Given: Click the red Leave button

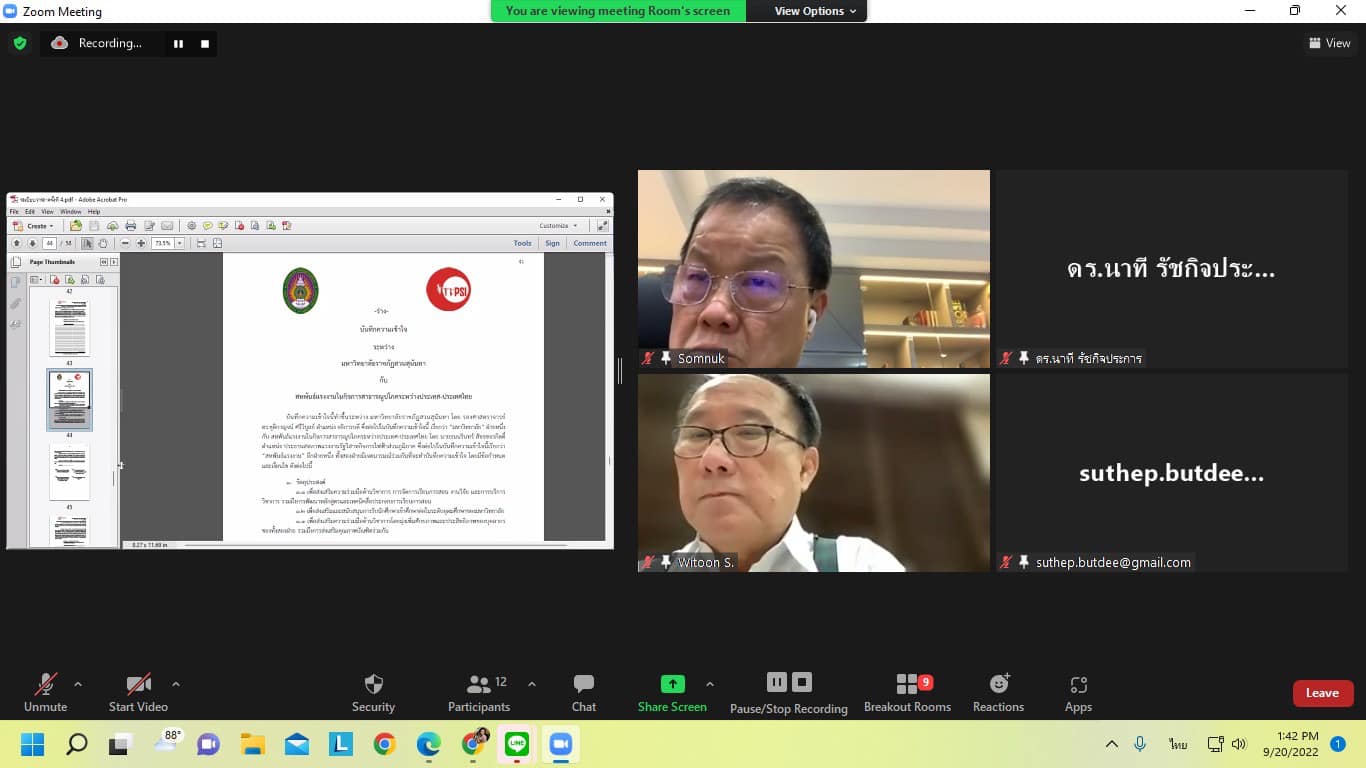Looking at the screenshot, I should 1322,693.
